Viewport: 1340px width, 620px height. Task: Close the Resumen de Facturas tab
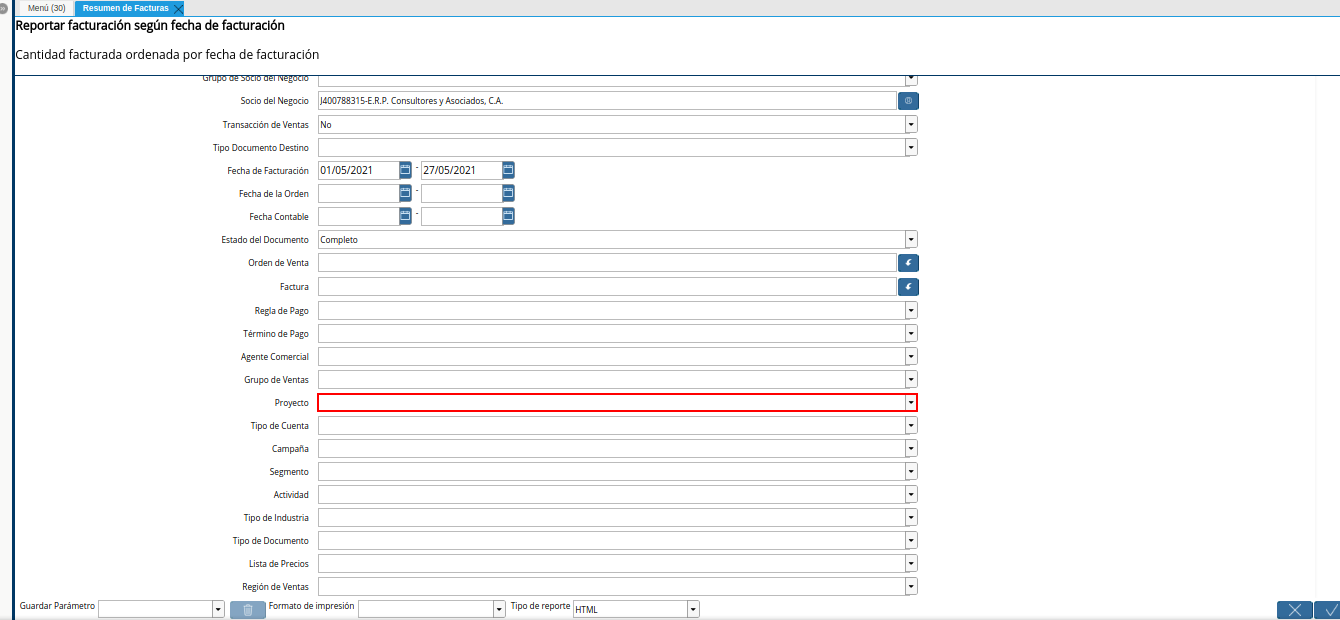point(178,9)
